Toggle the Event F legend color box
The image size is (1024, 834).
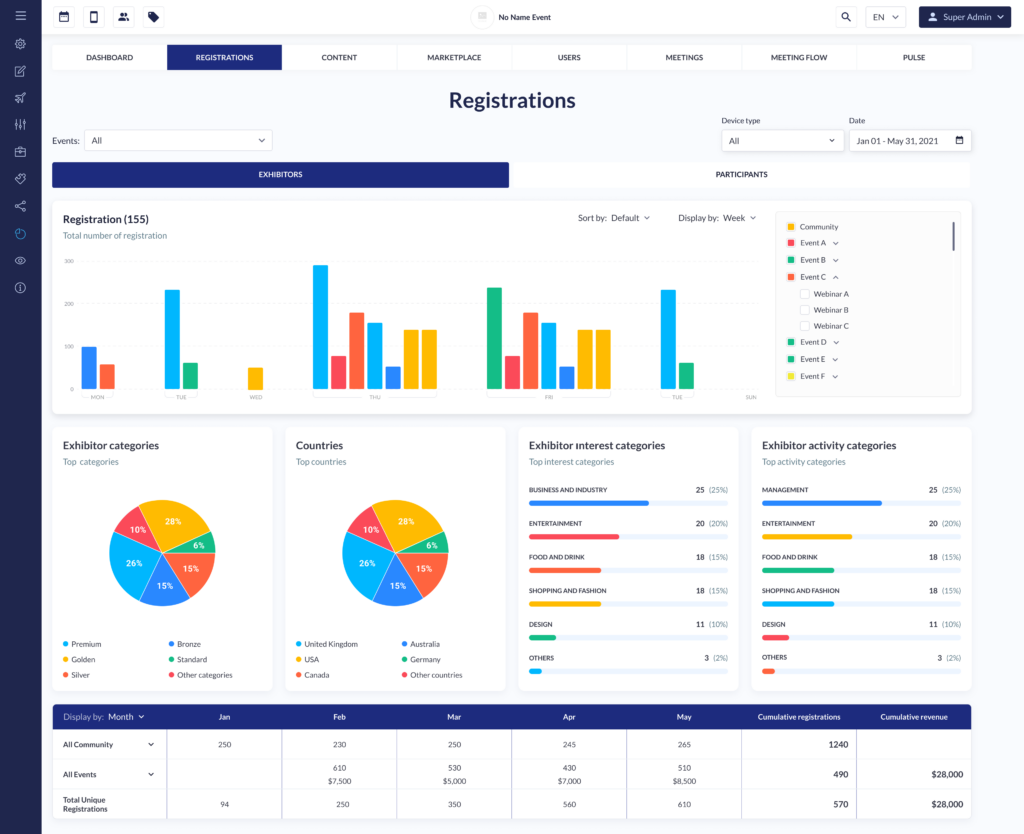click(791, 376)
